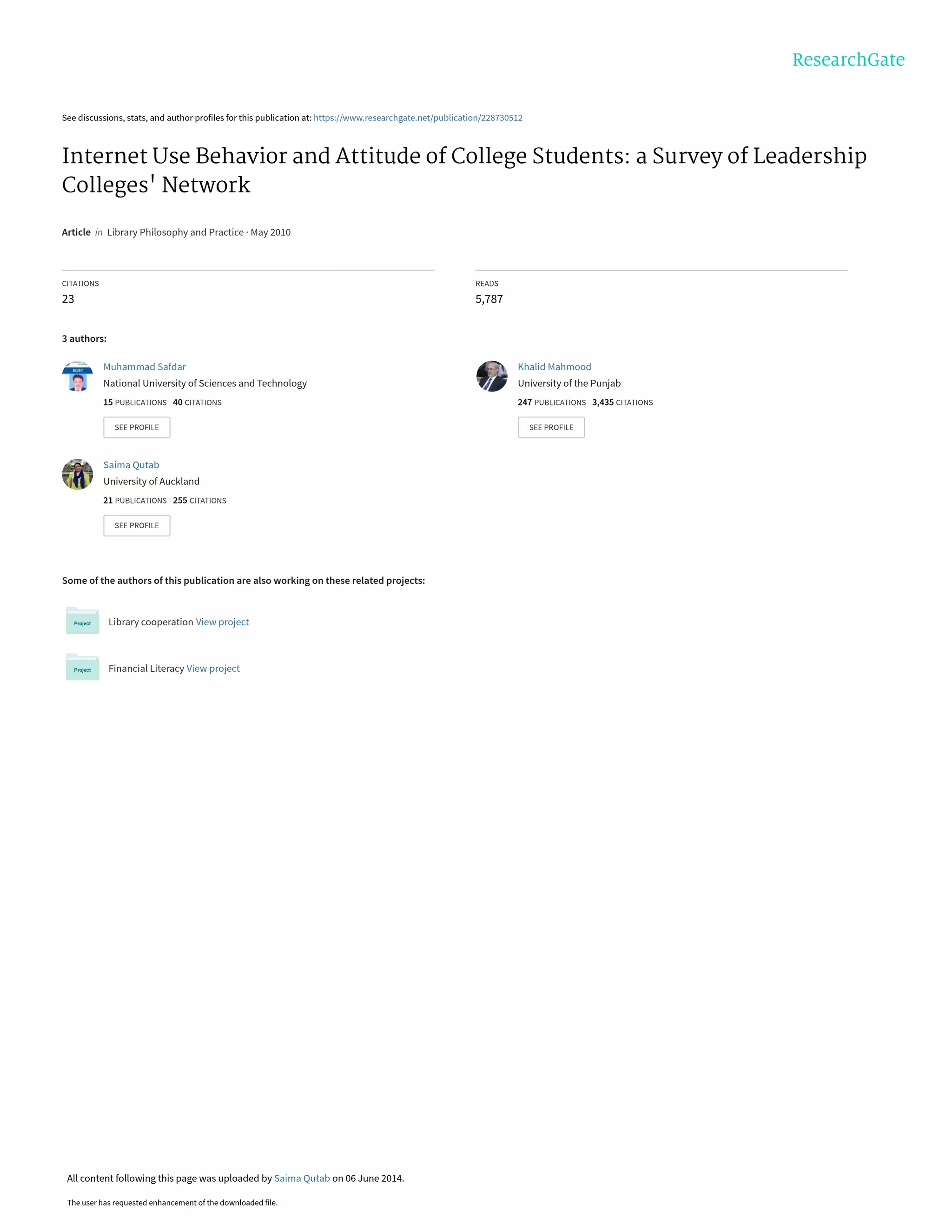Click Muhammad Safdar's profile photo
The height and width of the screenshot is (1232, 952).
coord(77,376)
